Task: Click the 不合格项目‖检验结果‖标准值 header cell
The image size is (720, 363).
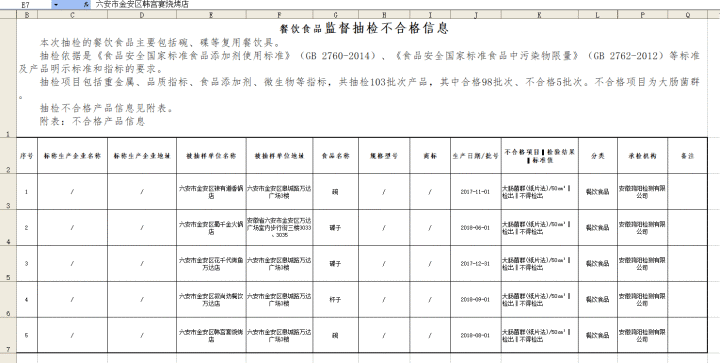Action: [540, 156]
